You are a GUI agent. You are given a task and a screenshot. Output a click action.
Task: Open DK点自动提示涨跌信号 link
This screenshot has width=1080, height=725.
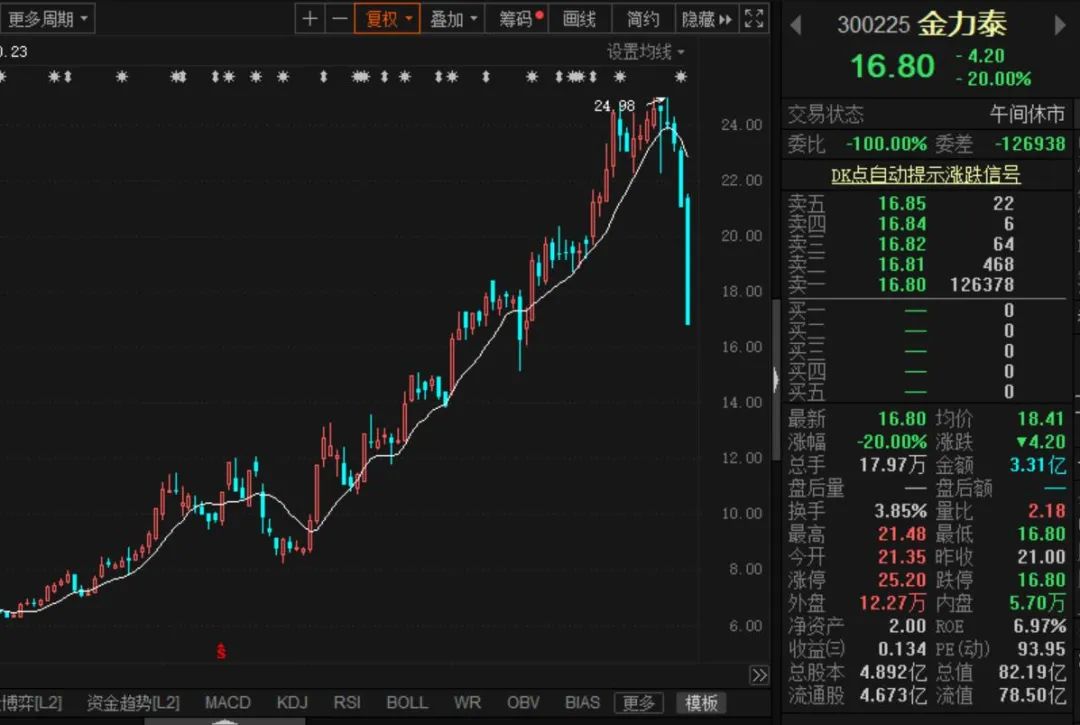(x=925, y=175)
